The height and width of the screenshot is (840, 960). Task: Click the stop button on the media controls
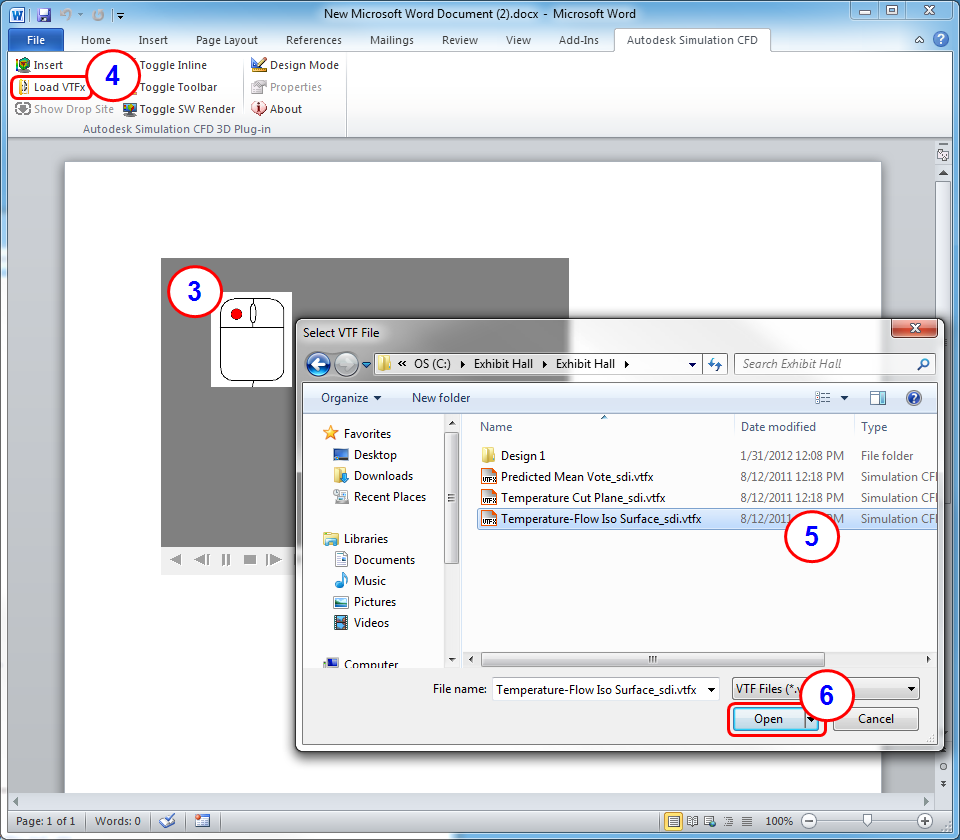pyautogui.click(x=252, y=560)
